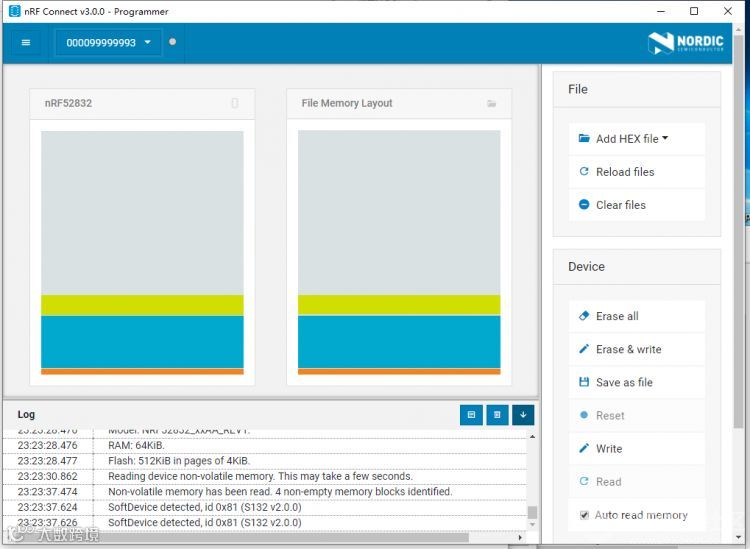Screen dimensions: 750x549
Task: Click log entry 'Flash: 512KiB in pages of 4KiB.'
Action: click(x=179, y=461)
